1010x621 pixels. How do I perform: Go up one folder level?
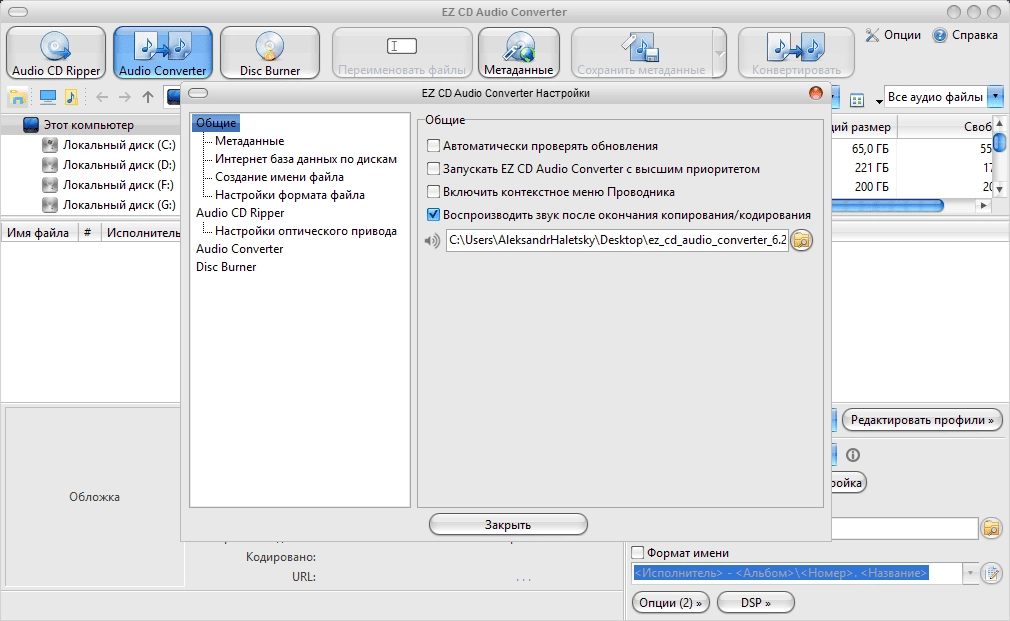pos(148,97)
